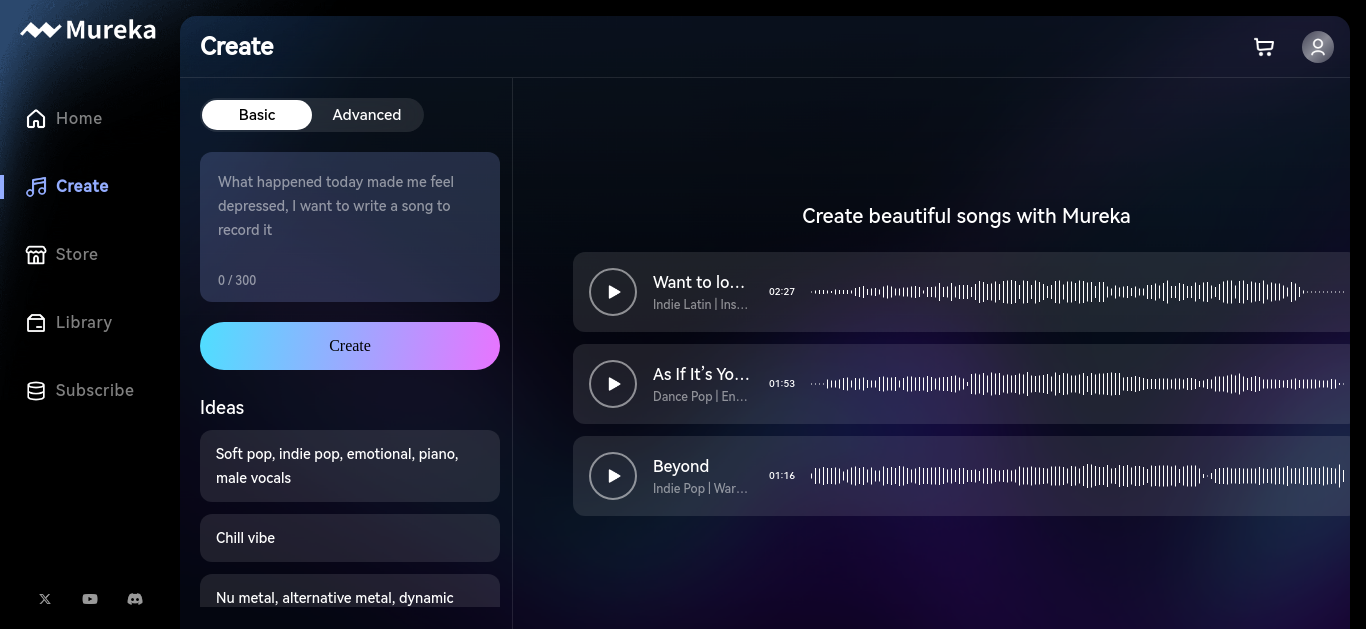The width and height of the screenshot is (1366, 629).
Task: Click the Ideas heading
Action: pyautogui.click(x=222, y=407)
